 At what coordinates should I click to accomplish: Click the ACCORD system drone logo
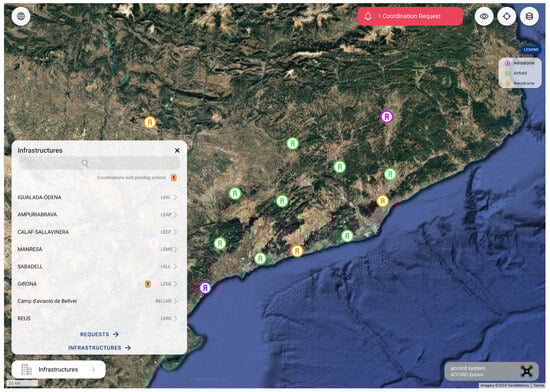(x=526, y=371)
